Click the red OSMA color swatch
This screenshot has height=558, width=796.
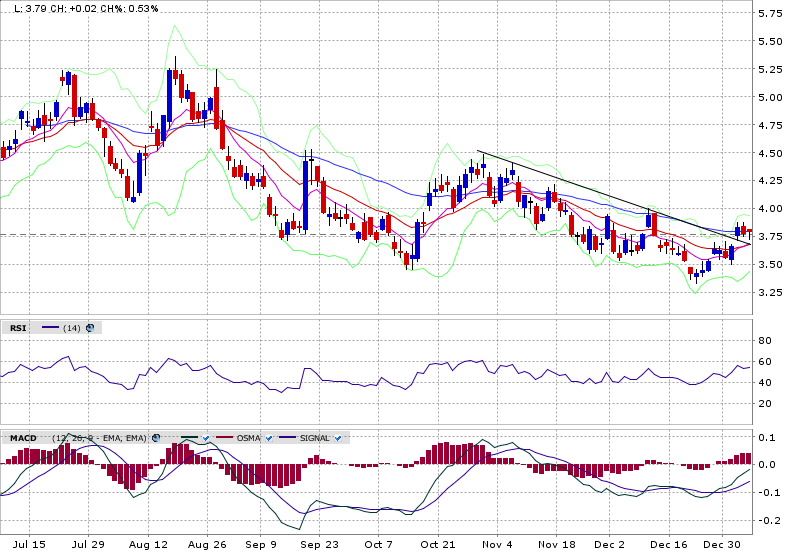[x=222, y=438]
